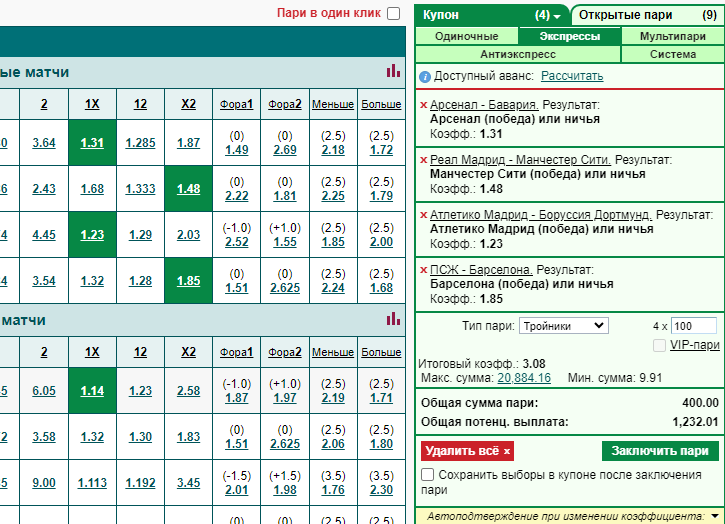Screen dimensions: 725x524
Task: Select odds 1.285 in column 12
Action: 140,143
